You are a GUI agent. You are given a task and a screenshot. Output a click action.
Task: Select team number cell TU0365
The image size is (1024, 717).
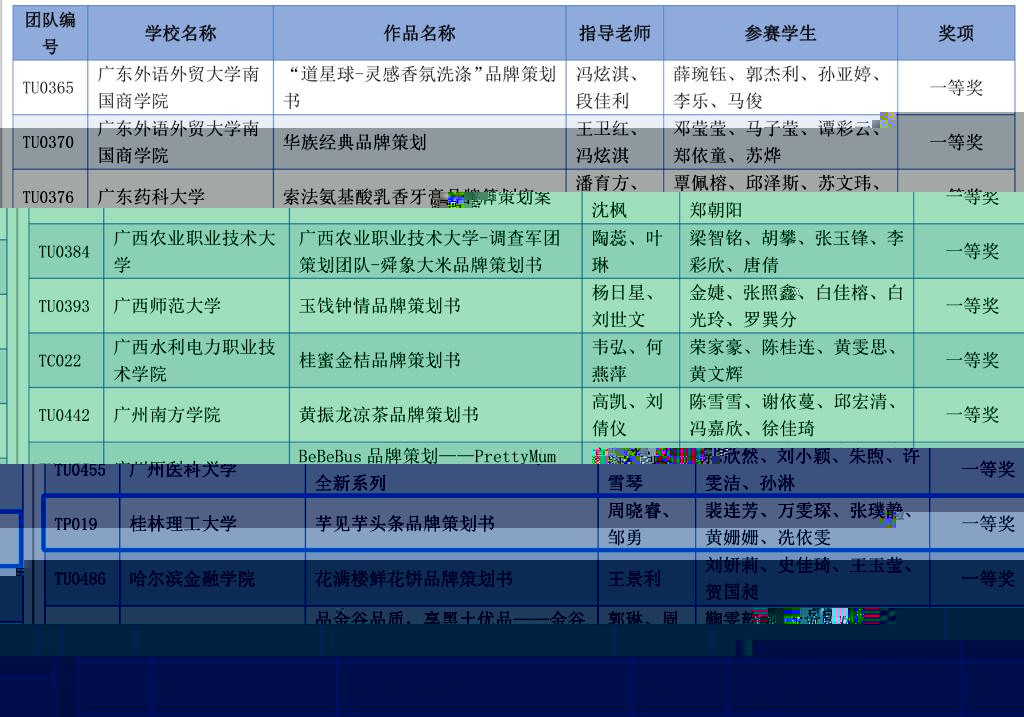50,88
